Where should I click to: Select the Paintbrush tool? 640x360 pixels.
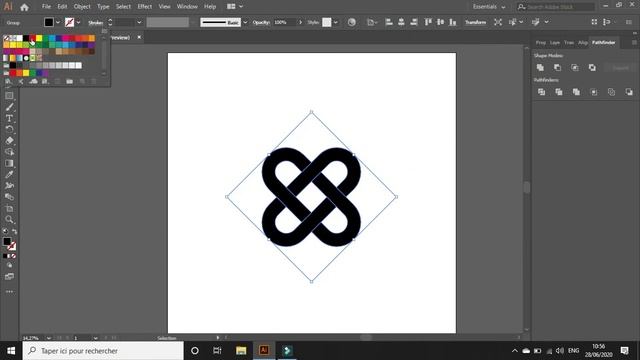point(9,107)
